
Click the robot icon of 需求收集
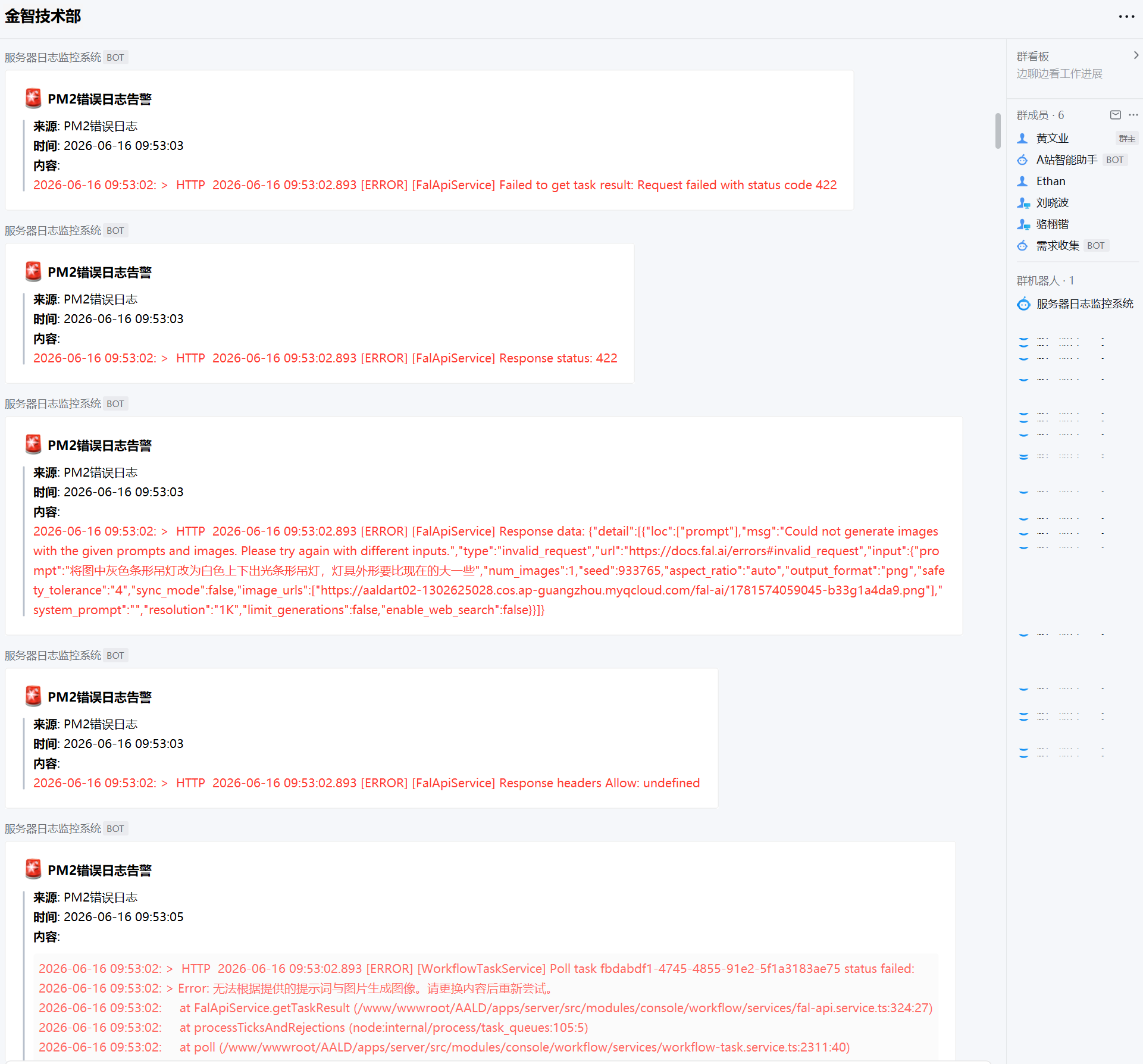click(x=1023, y=246)
